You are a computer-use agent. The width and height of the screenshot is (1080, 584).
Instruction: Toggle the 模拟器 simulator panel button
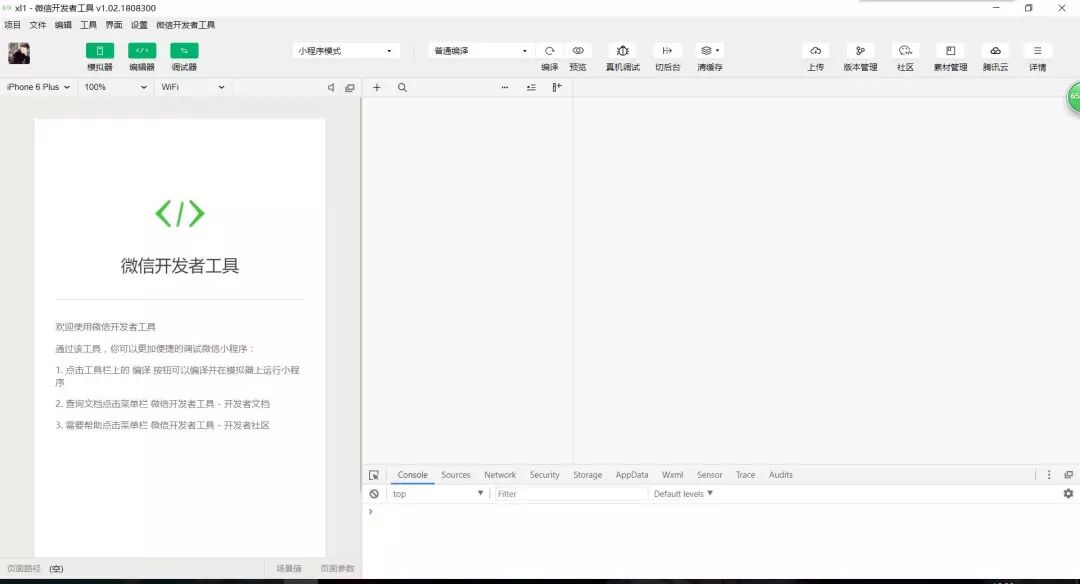click(100, 51)
